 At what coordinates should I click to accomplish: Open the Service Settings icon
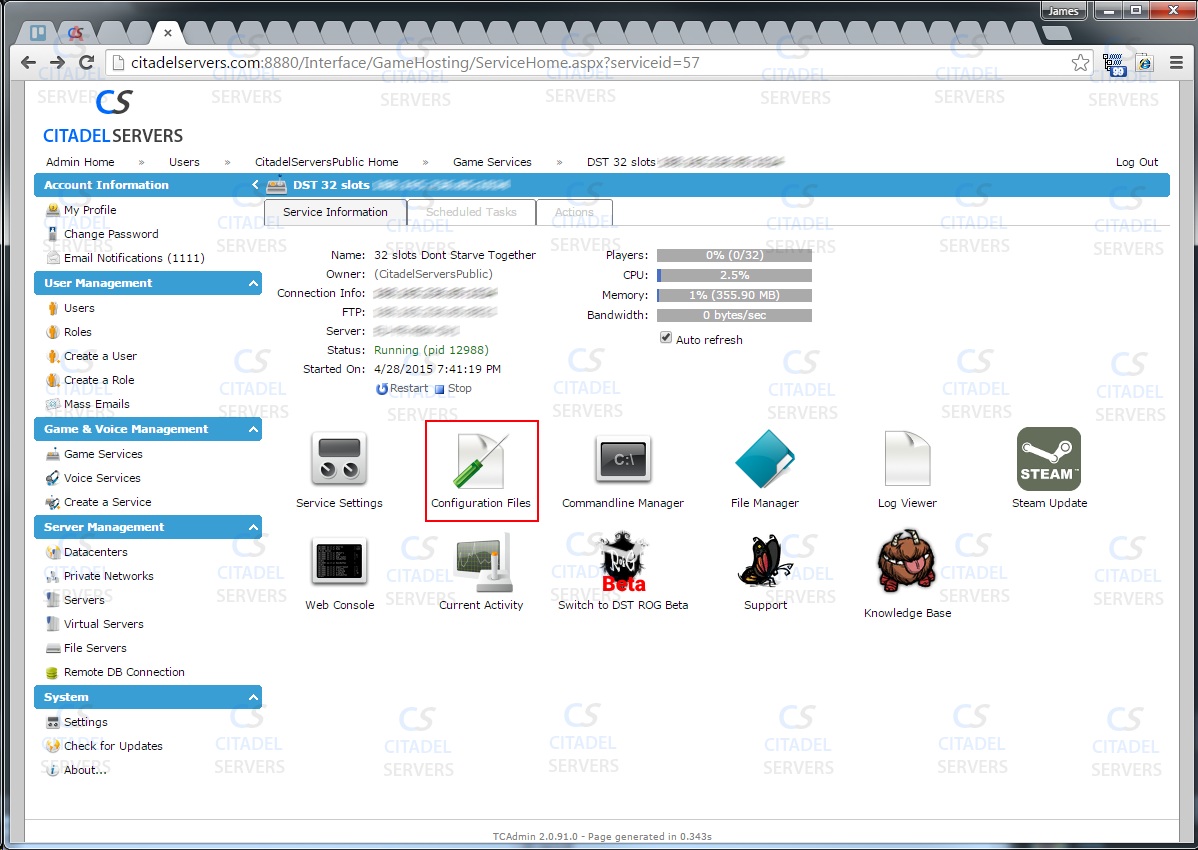pos(339,461)
